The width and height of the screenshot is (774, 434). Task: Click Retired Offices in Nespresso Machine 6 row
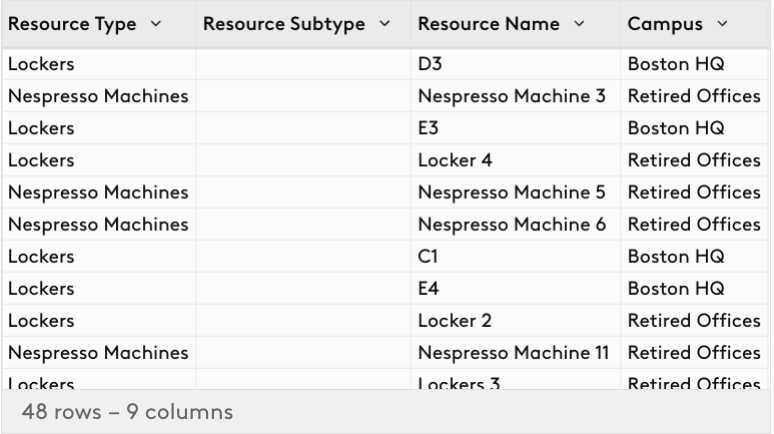[x=694, y=224]
